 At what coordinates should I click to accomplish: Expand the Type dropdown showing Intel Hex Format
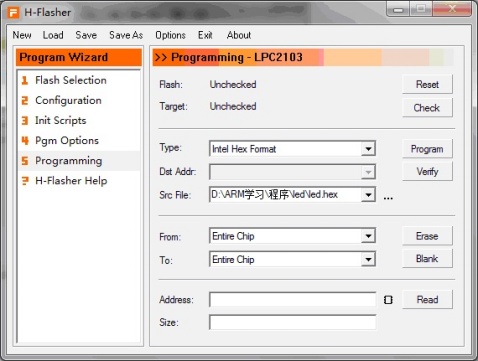(x=368, y=149)
